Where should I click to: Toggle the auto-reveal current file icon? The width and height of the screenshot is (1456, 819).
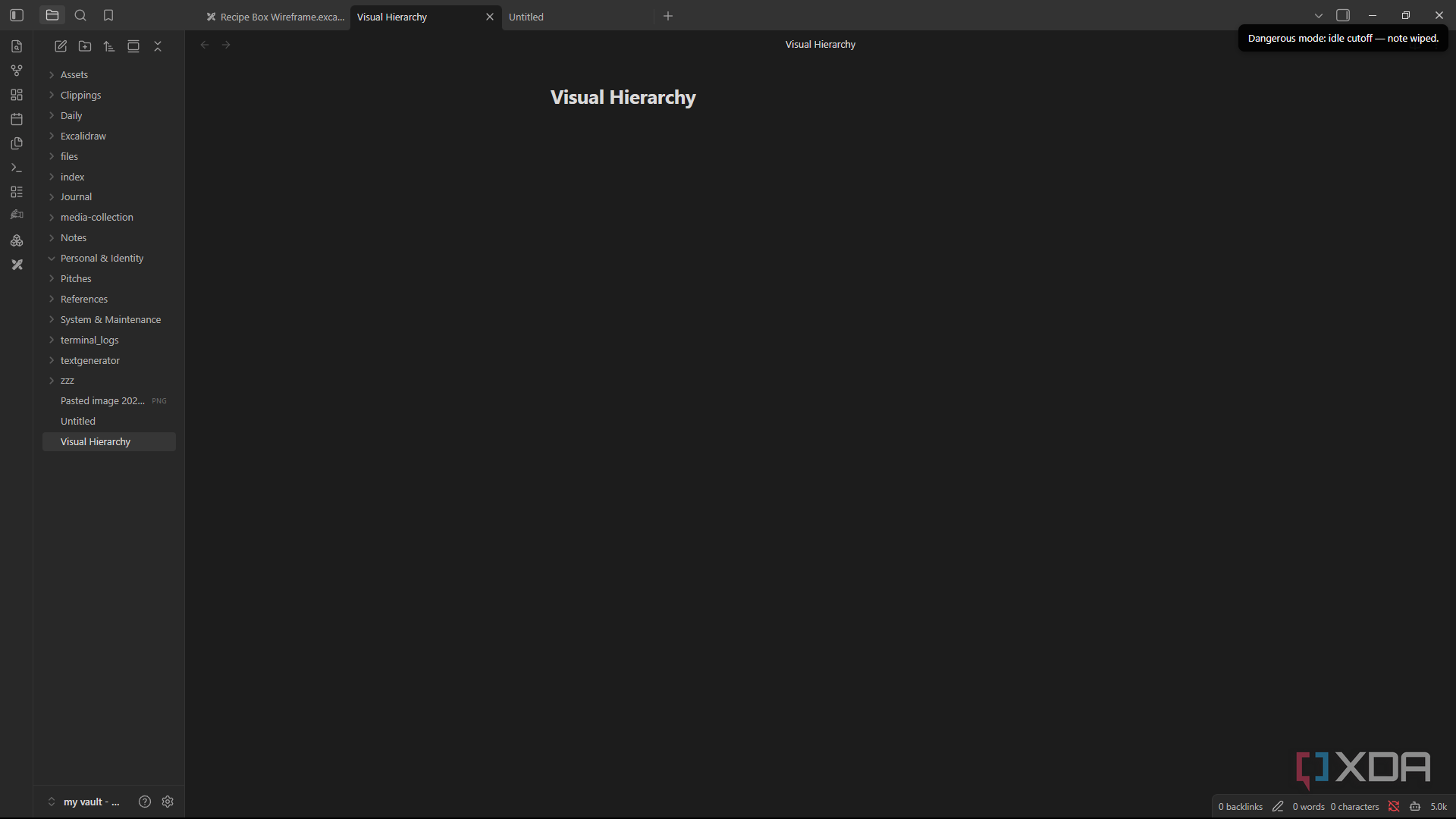(x=133, y=46)
